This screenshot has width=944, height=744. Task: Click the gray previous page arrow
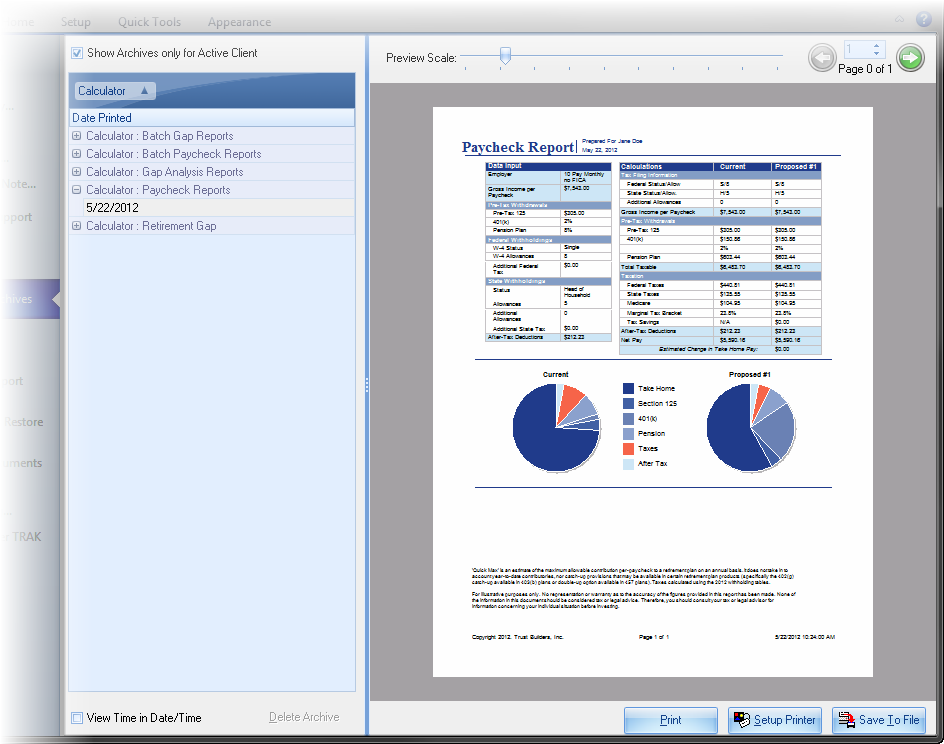(x=822, y=58)
